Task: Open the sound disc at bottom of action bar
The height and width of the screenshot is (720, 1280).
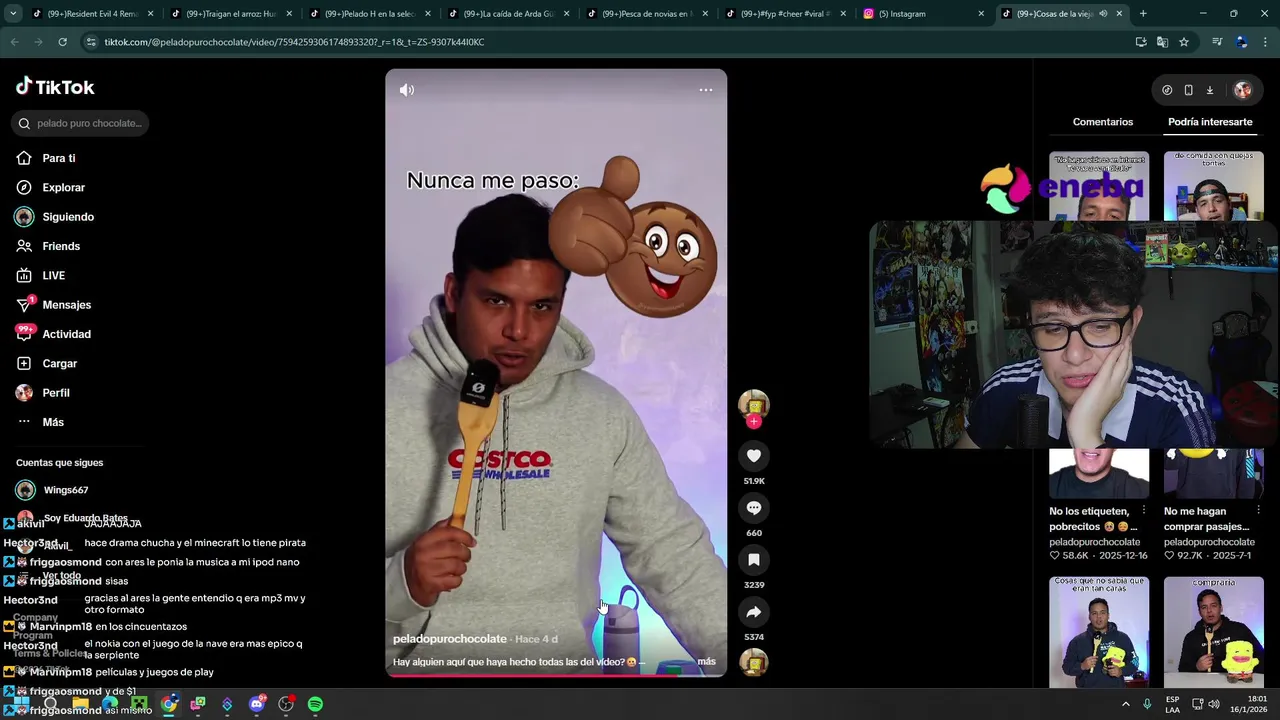Action: [754, 662]
